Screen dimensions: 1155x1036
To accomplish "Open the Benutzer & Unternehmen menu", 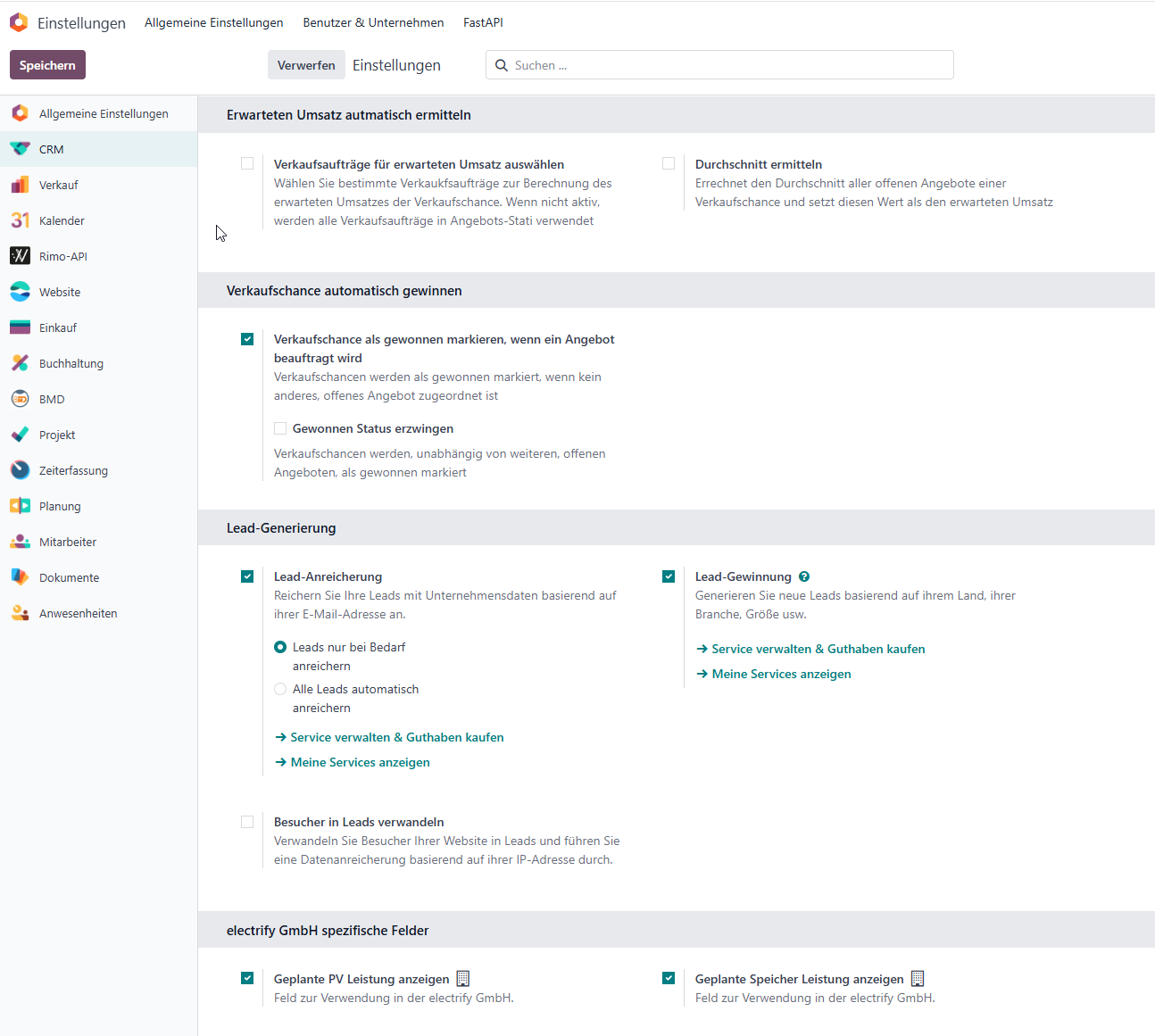I will click(373, 22).
